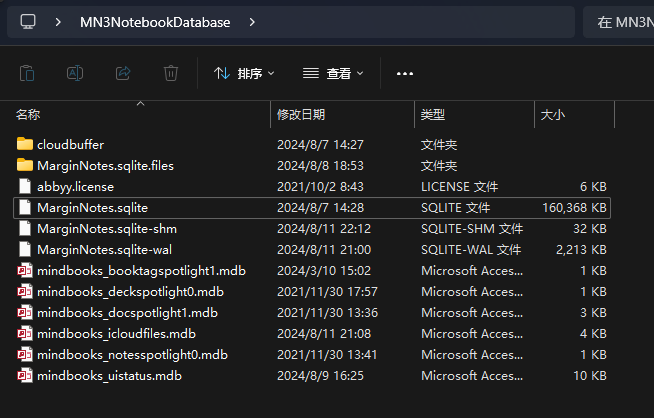Image resolution: width=654 pixels, height=418 pixels.
Task: Click the share toolbar icon
Action: click(x=123, y=73)
